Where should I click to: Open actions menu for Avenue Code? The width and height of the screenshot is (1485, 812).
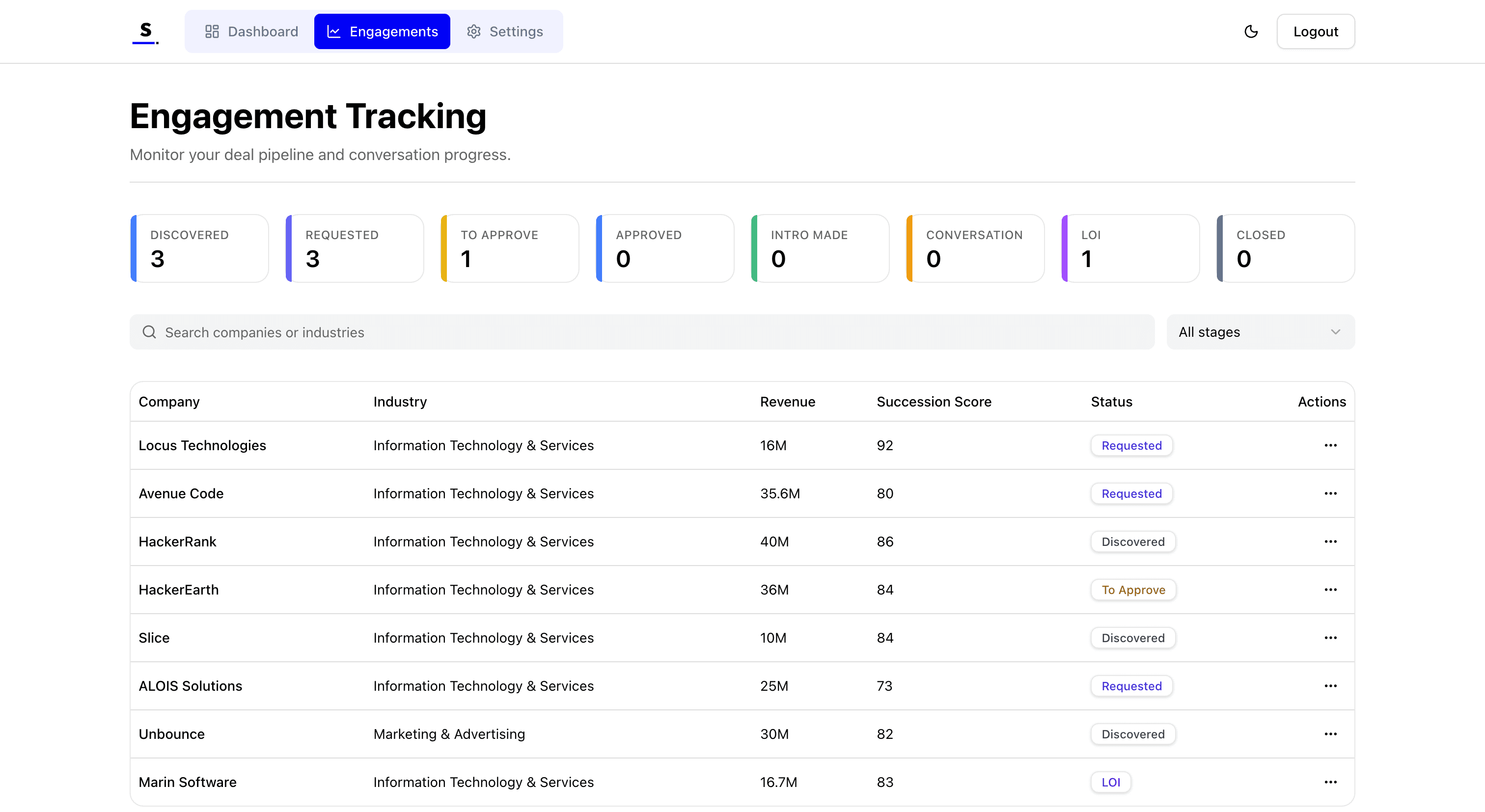click(1330, 493)
